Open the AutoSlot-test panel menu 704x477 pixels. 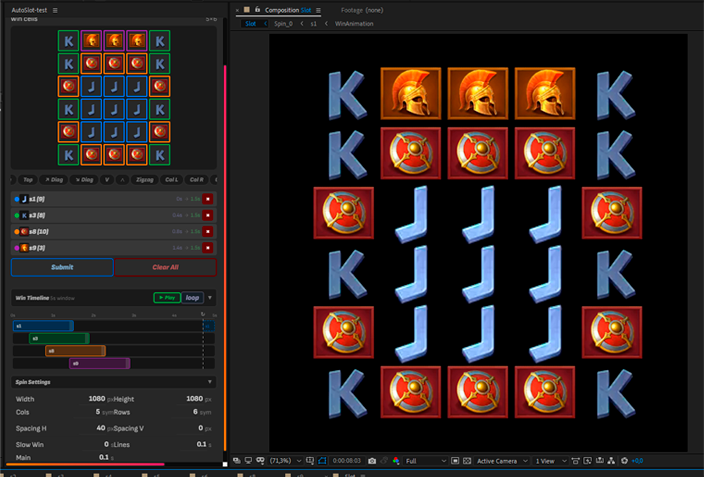[55, 10]
